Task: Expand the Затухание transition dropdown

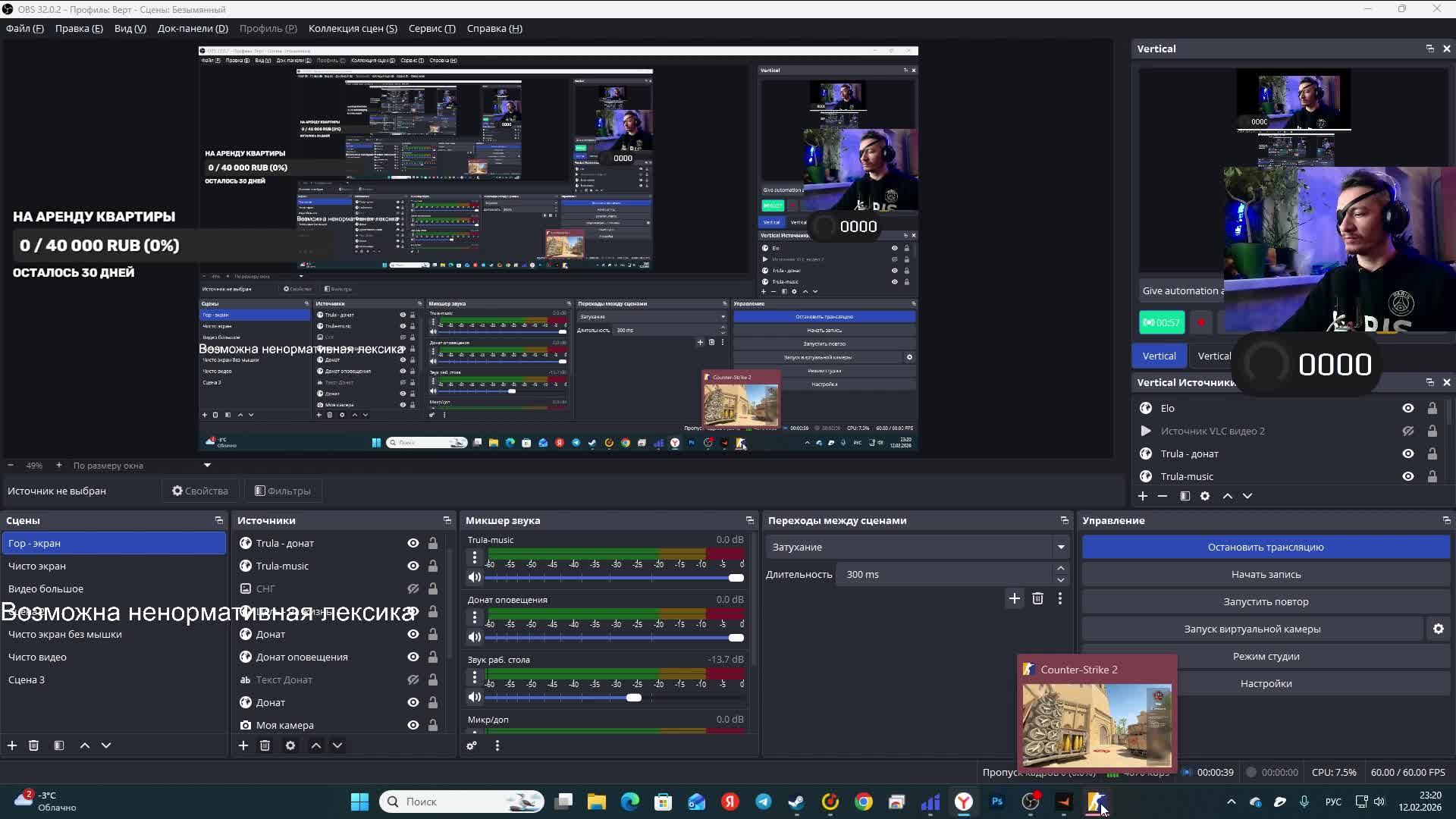Action: [1060, 547]
